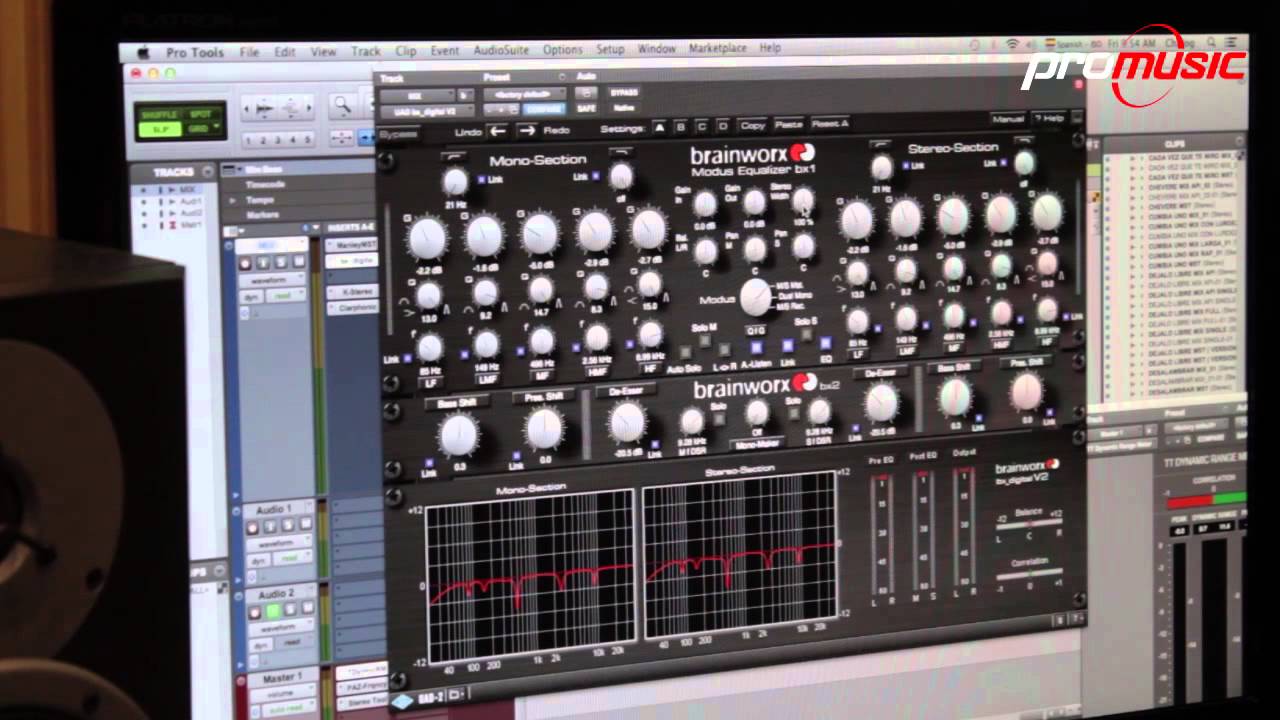
Task: Click the Modus mode selector knob
Action: click(755, 296)
